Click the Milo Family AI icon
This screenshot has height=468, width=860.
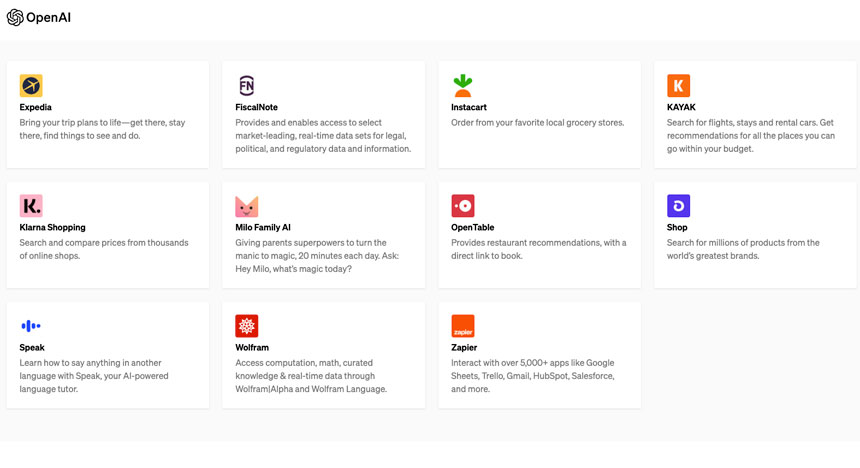coord(247,206)
